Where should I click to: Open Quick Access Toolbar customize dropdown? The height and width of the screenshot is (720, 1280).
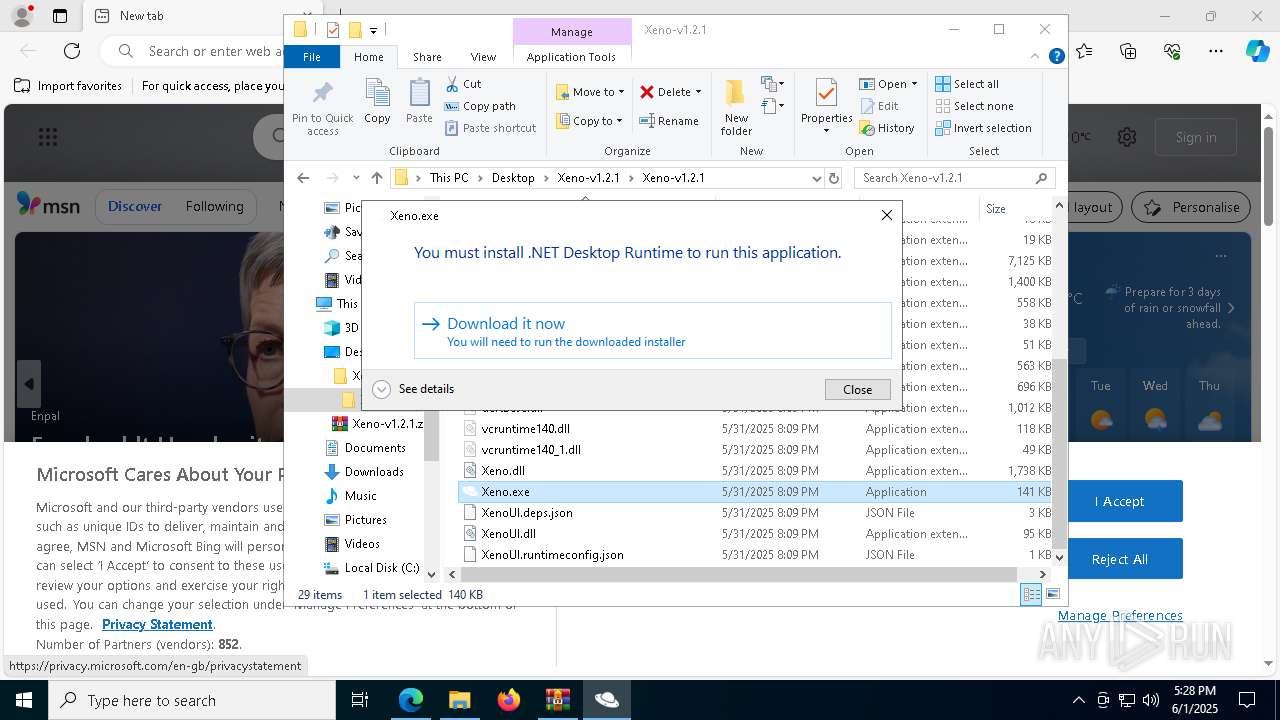pyautogui.click(x=373, y=30)
